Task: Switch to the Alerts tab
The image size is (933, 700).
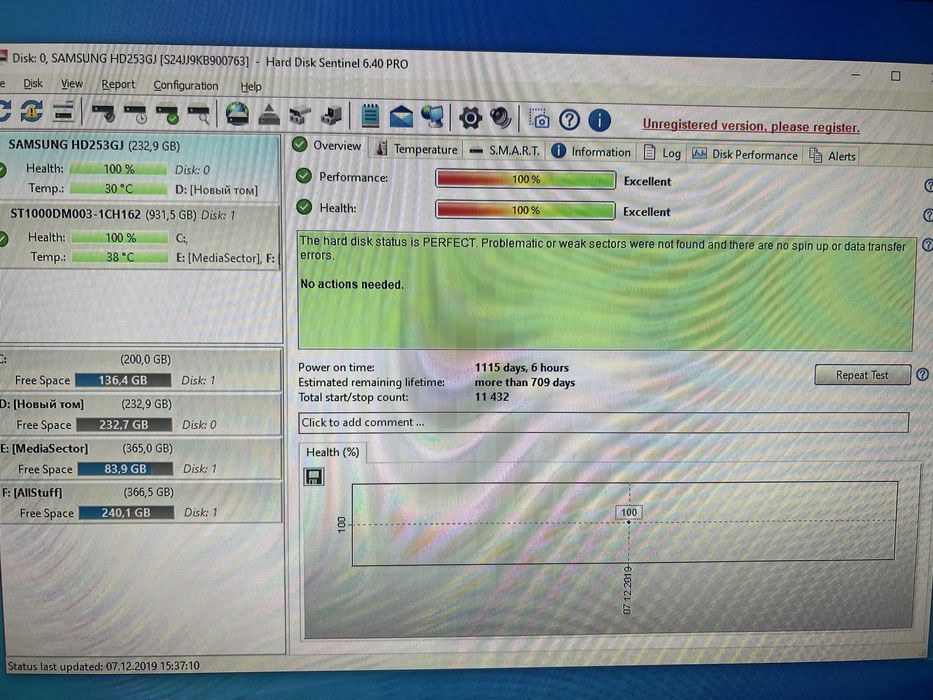Action: [x=832, y=156]
